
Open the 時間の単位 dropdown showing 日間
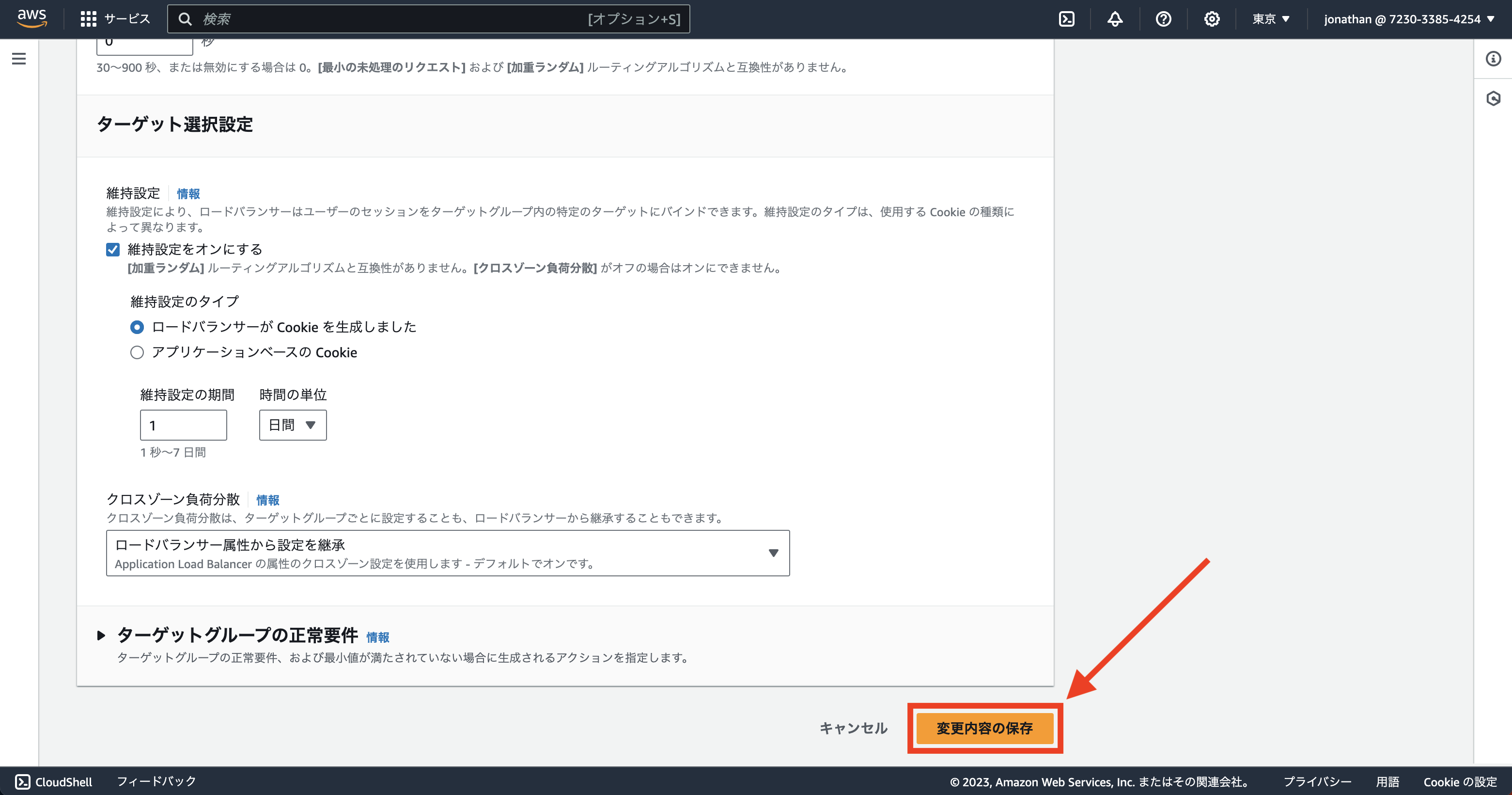[x=292, y=425]
